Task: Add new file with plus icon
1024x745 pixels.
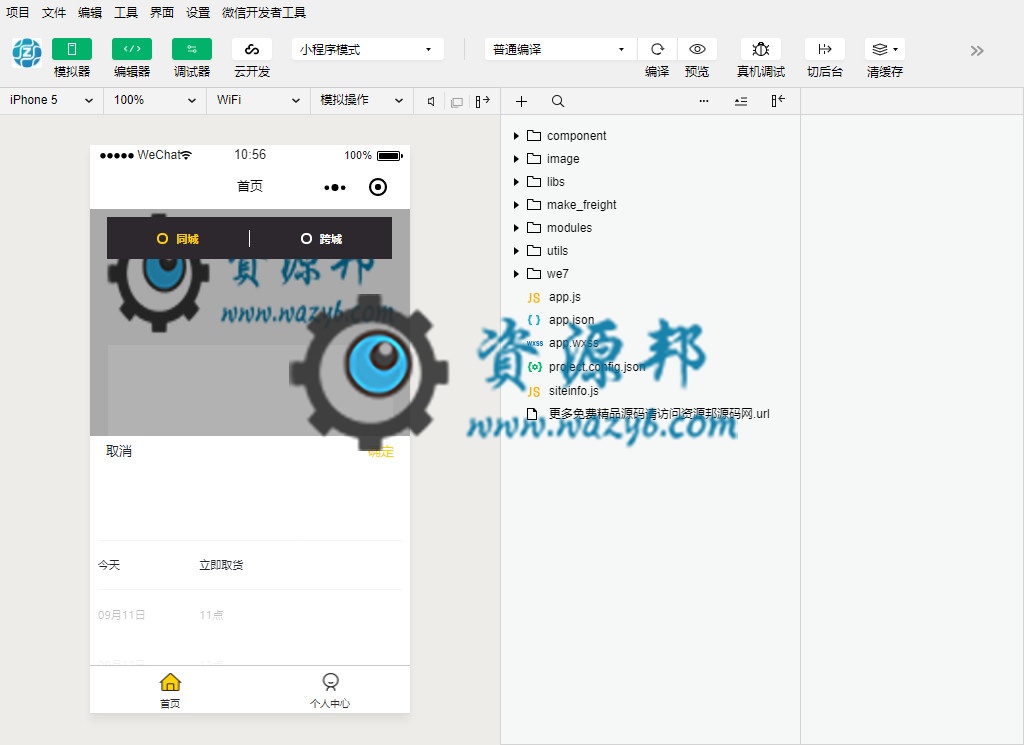Action: (521, 101)
